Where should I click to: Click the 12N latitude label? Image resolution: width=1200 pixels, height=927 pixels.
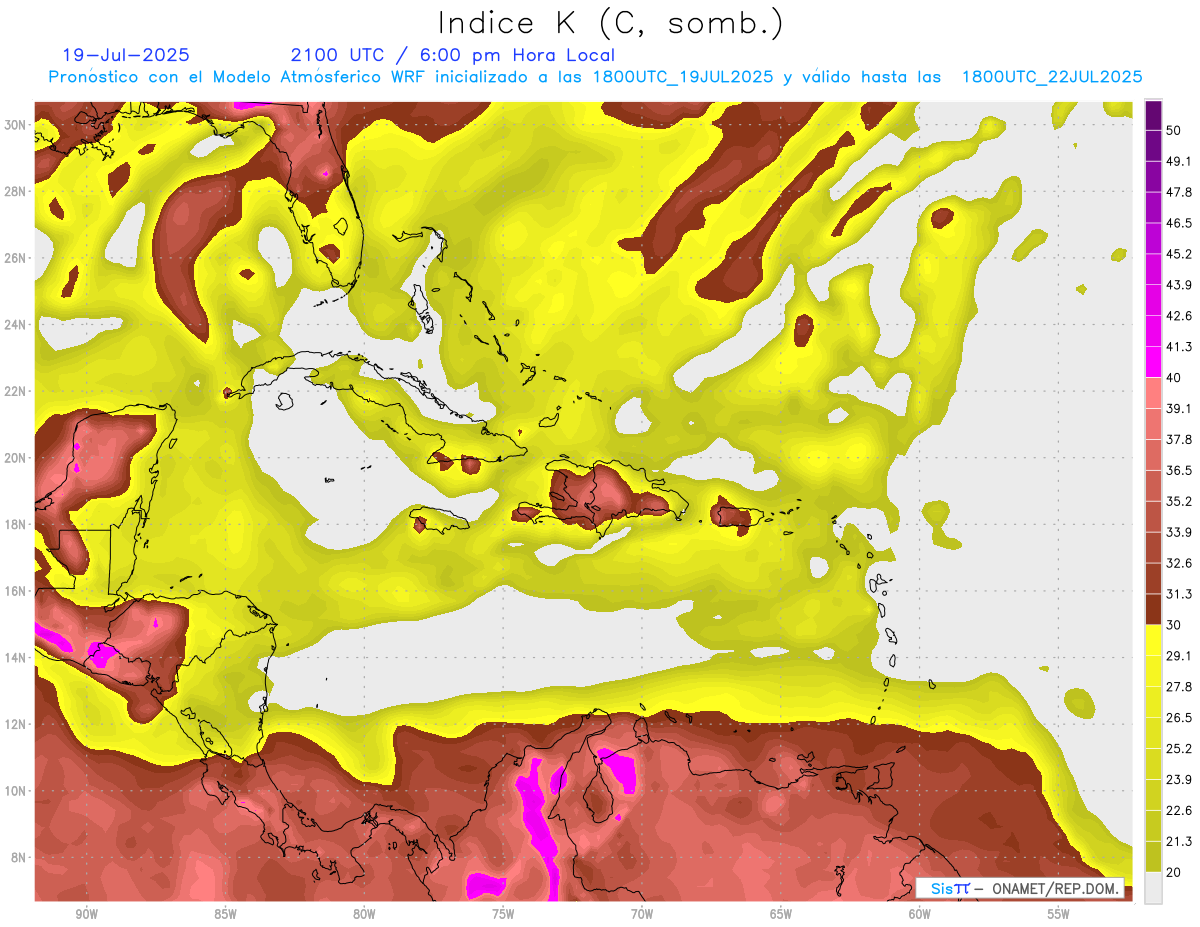click(x=17, y=724)
